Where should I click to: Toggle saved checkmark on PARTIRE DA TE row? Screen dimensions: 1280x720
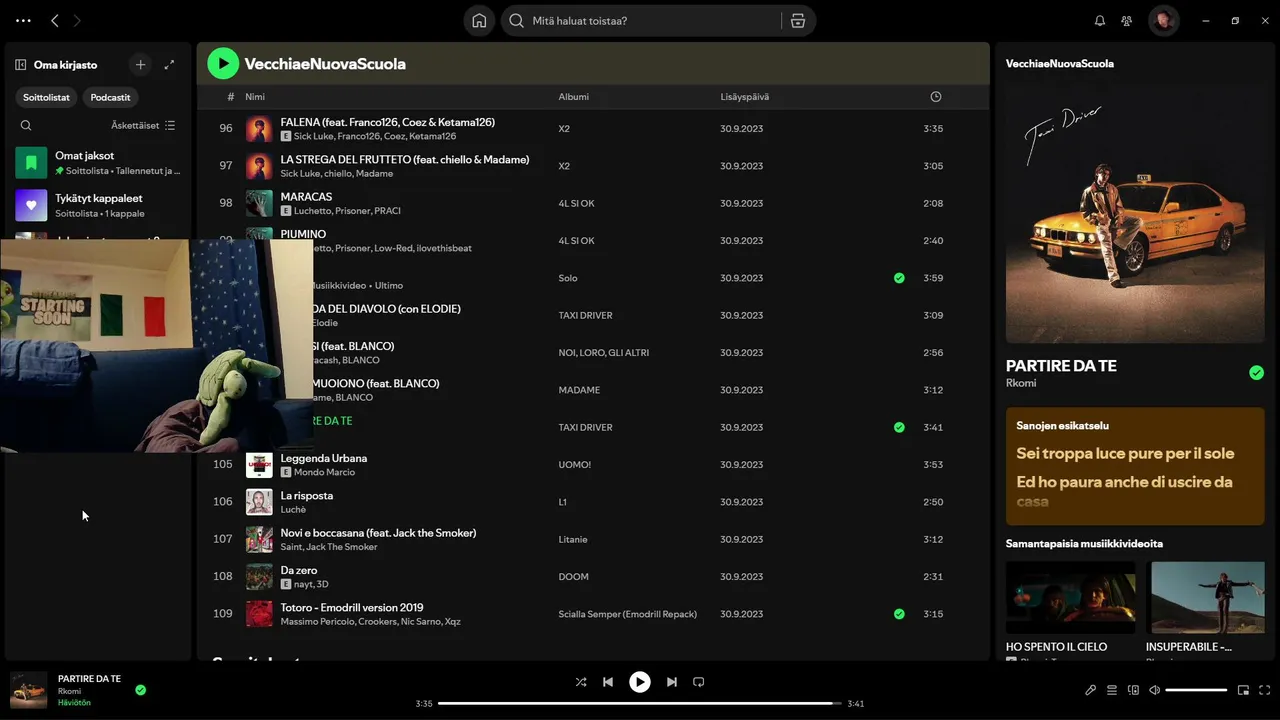(899, 427)
